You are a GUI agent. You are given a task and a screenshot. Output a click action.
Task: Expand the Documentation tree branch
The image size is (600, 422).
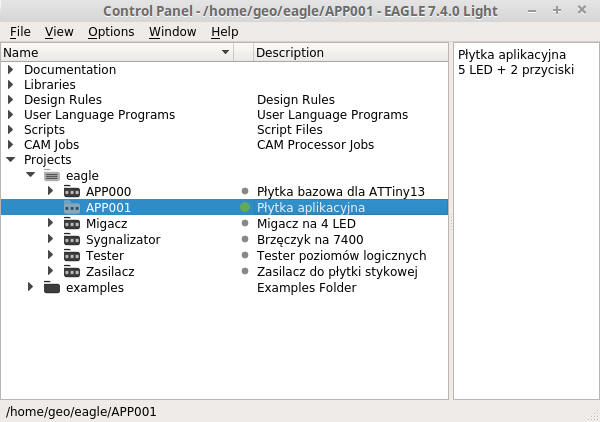[x=10, y=70]
